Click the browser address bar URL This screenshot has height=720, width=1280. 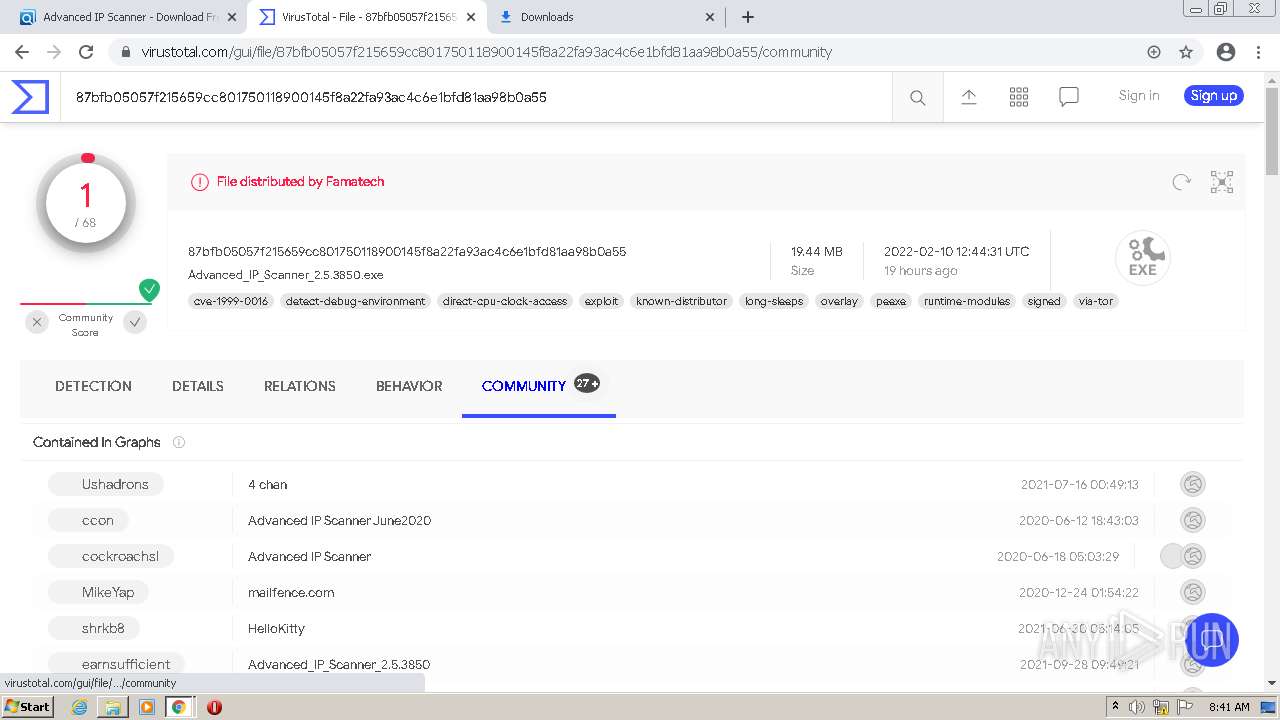[x=486, y=52]
